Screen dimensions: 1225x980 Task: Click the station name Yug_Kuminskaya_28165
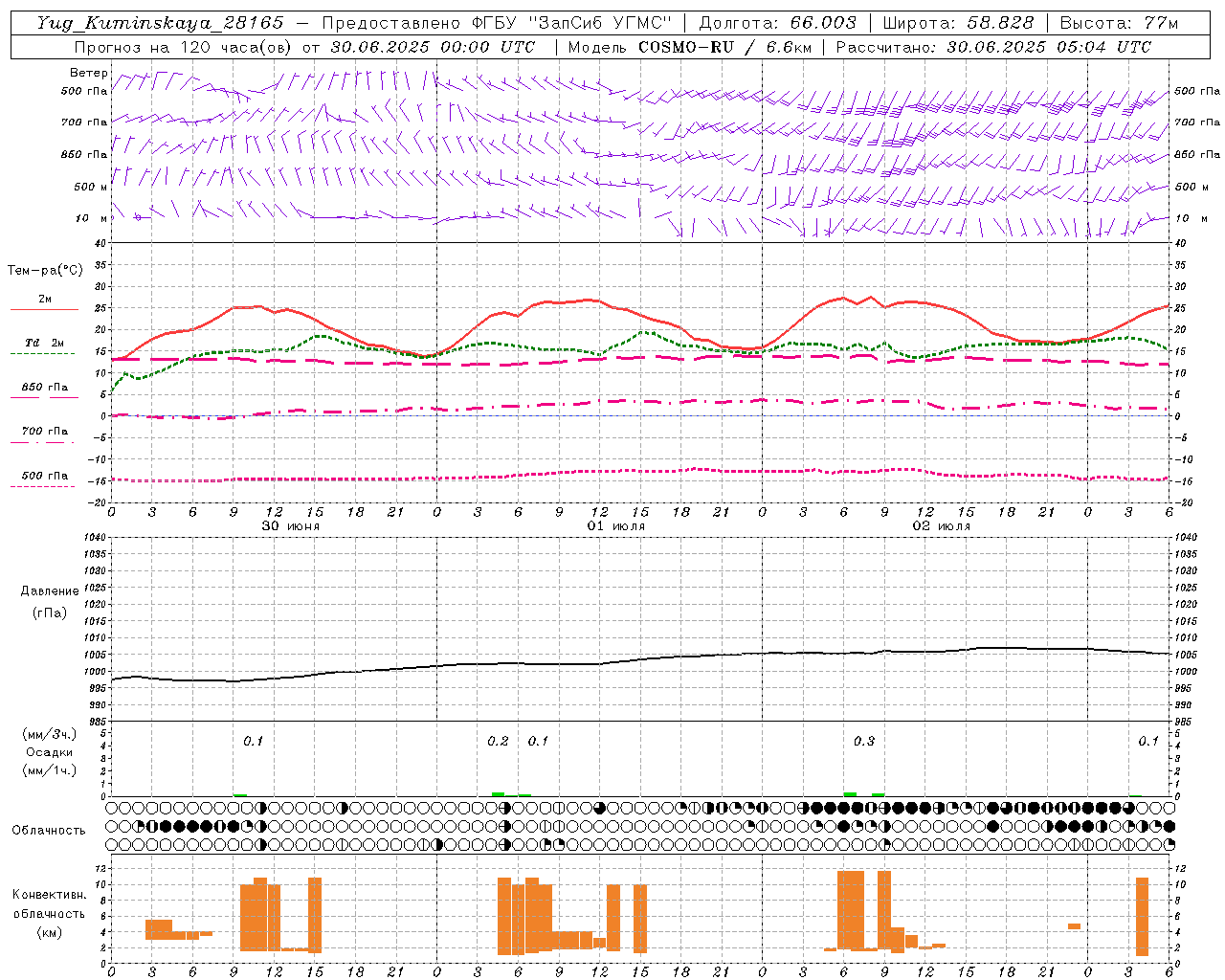pos(161,23)
